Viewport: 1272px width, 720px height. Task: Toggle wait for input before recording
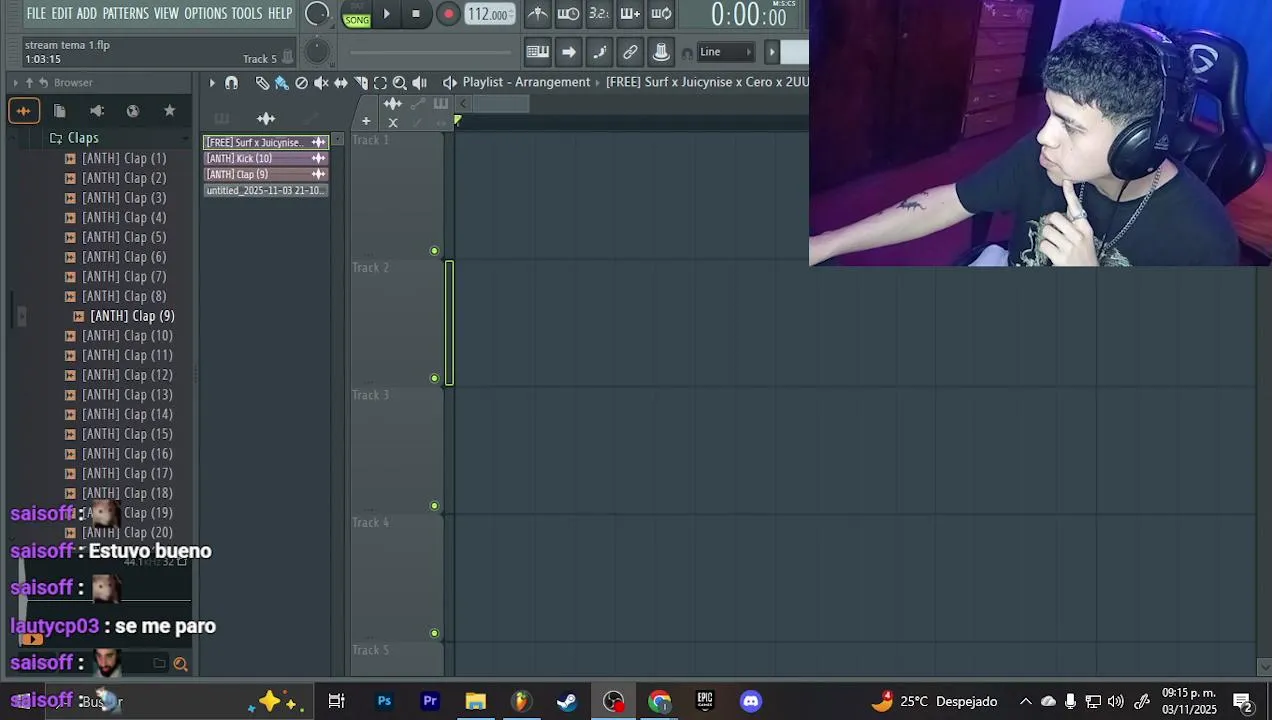568,14
